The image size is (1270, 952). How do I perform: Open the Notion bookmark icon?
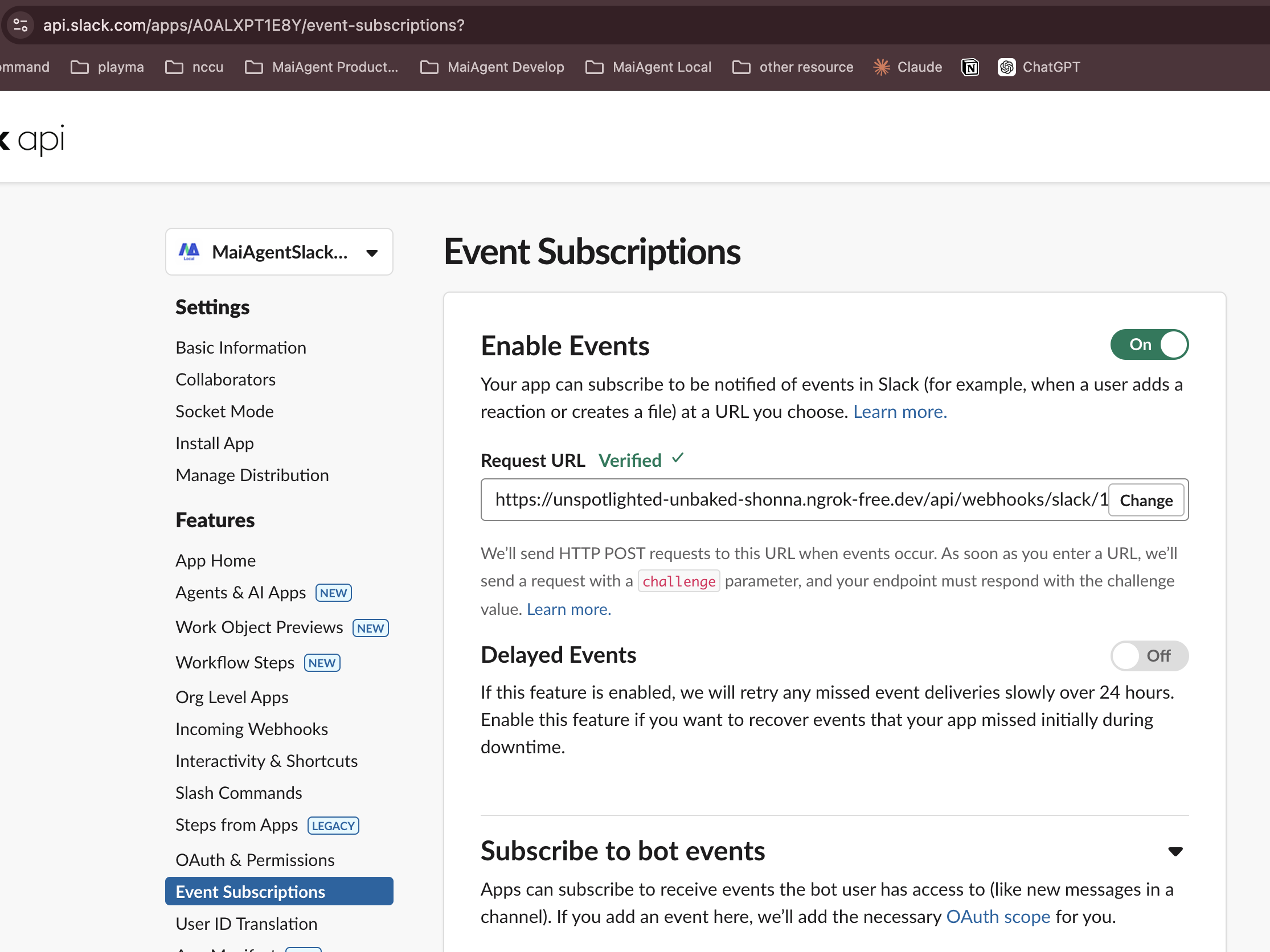coord(970,67)
